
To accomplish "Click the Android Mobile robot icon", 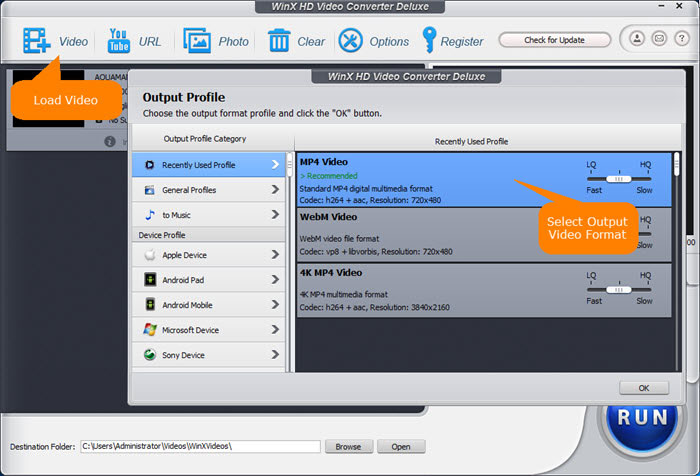I will pyautogui.click(x=150, y=305).
